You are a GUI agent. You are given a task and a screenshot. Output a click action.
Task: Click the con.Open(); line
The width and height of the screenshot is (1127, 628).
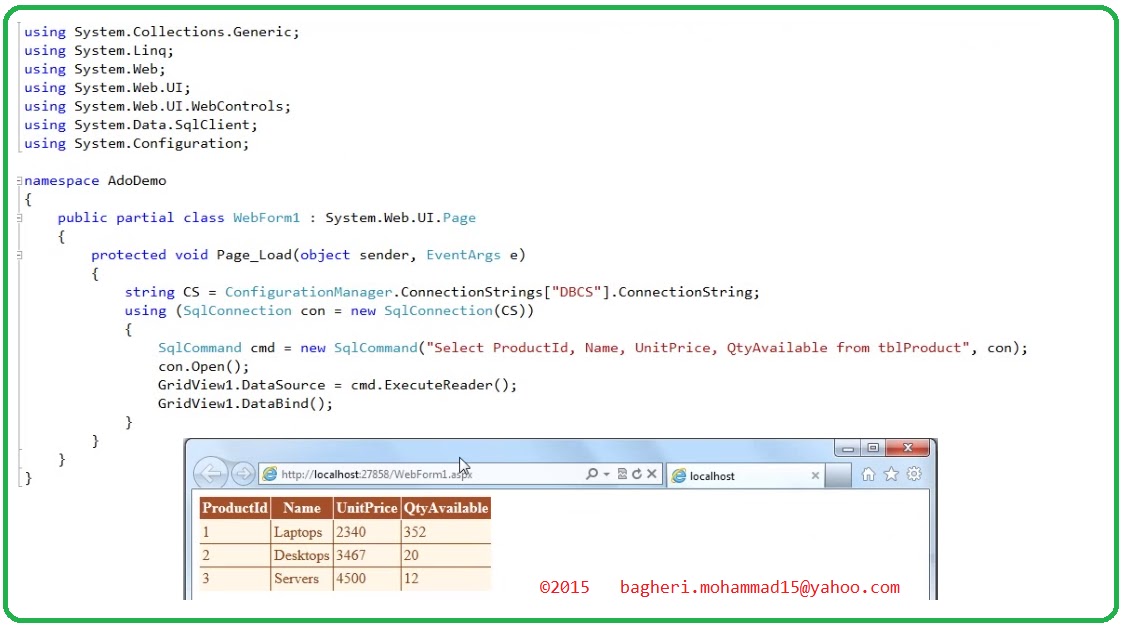pos(203,366)
